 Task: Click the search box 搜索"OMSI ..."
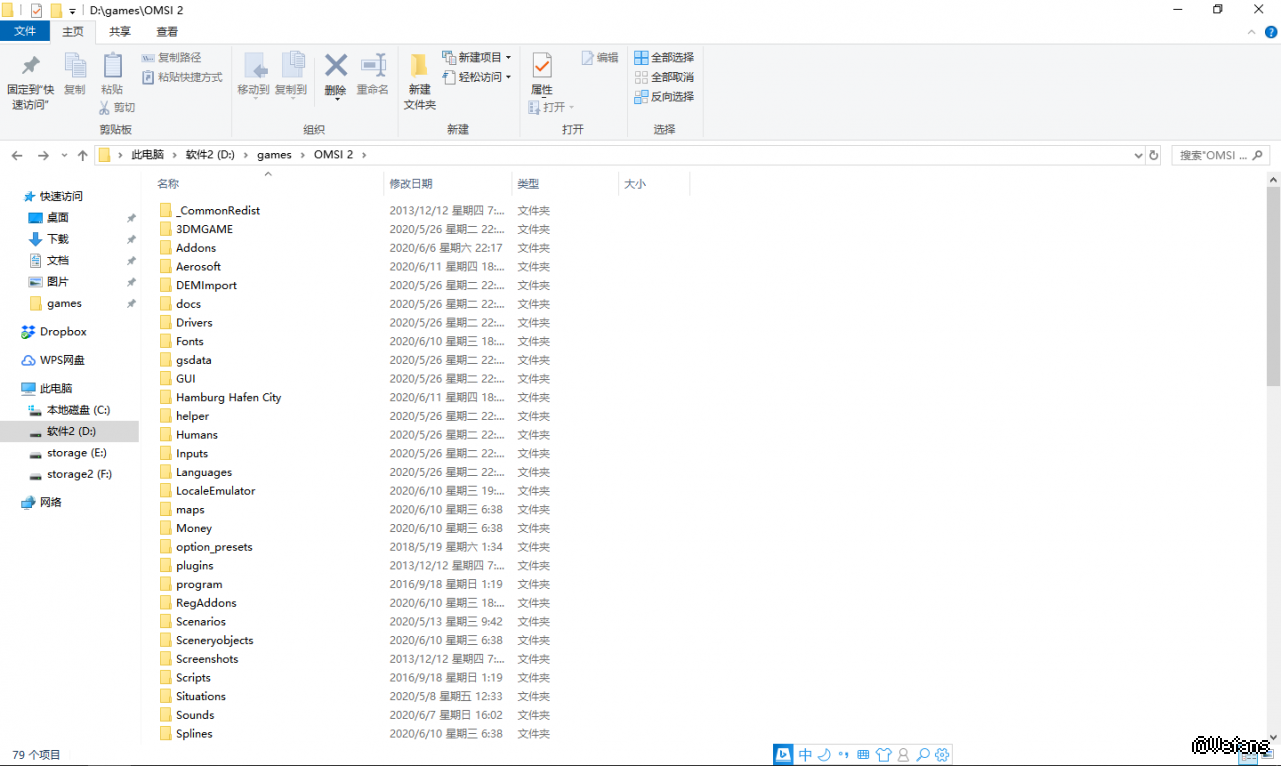click(x=1220, y=155)
